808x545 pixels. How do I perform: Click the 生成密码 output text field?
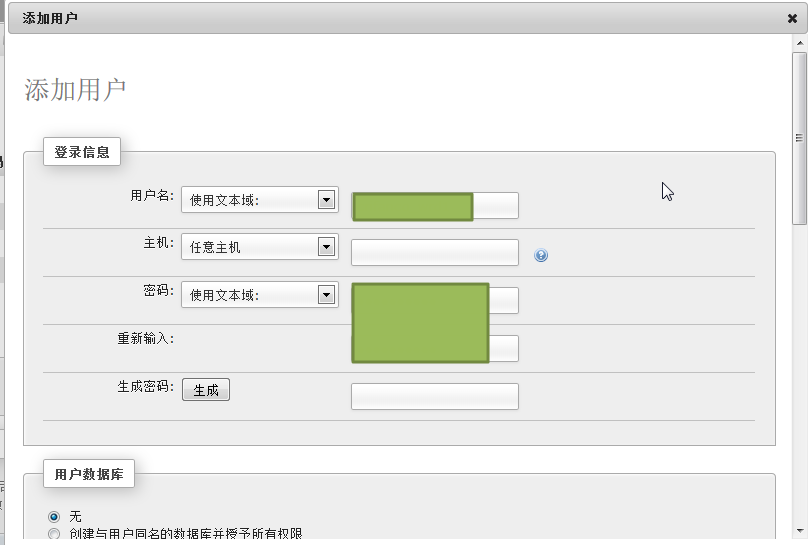pyautogui.click(x=434, y=396)
